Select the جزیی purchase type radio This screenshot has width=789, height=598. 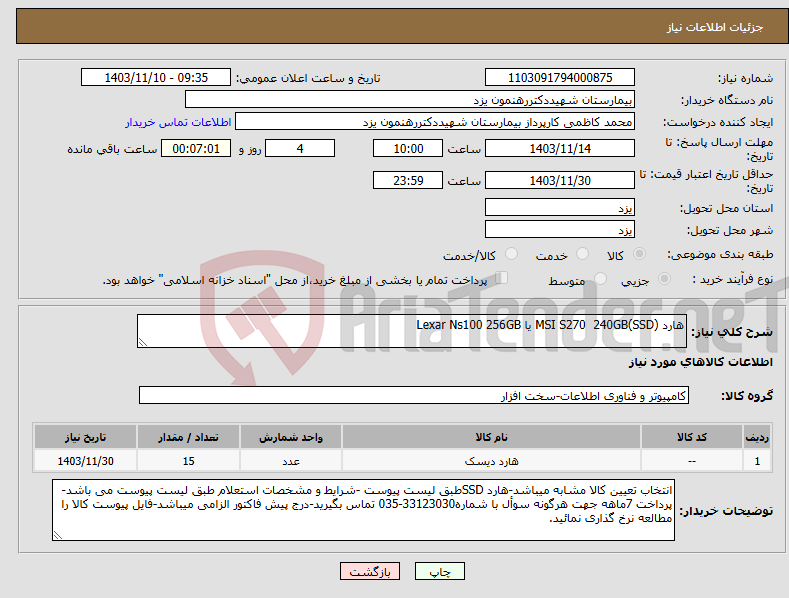point(664,279)
